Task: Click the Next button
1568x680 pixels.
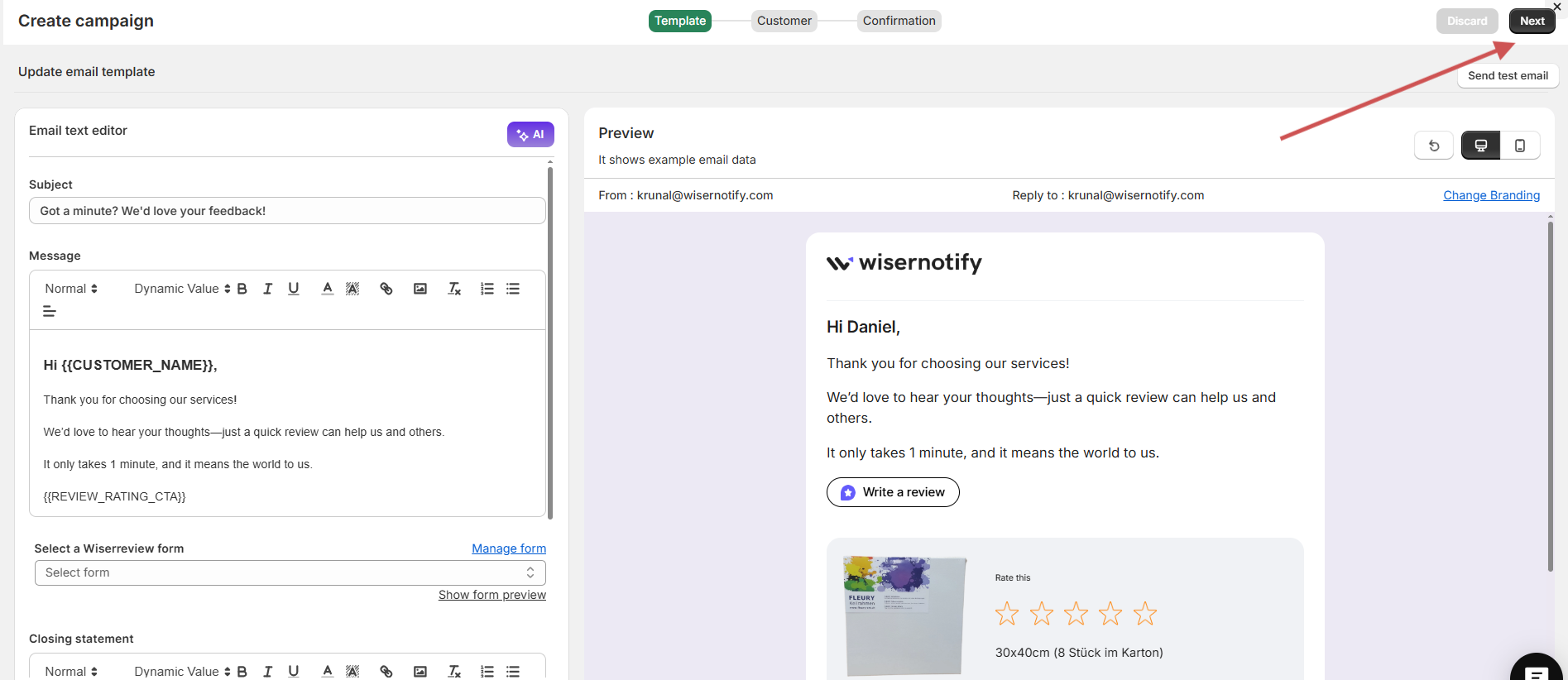Action: (x=1532, y=21)
